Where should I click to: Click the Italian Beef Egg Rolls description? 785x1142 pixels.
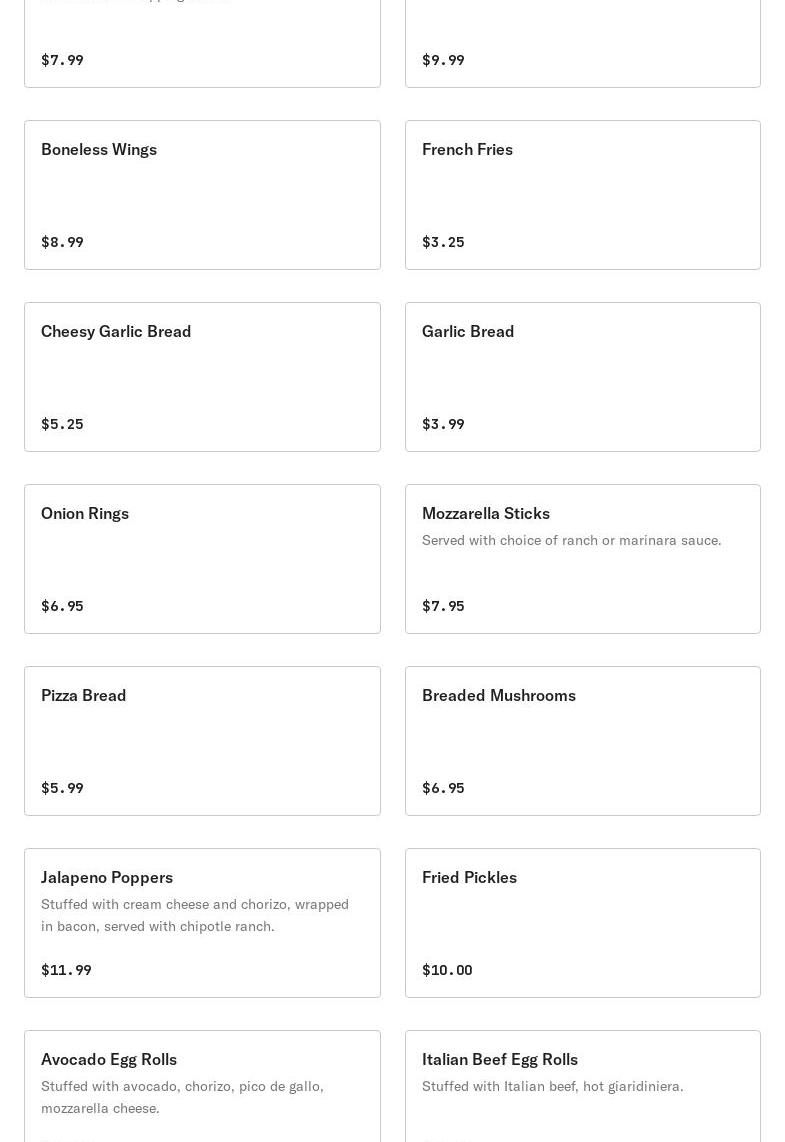(x=552, y=1086)
